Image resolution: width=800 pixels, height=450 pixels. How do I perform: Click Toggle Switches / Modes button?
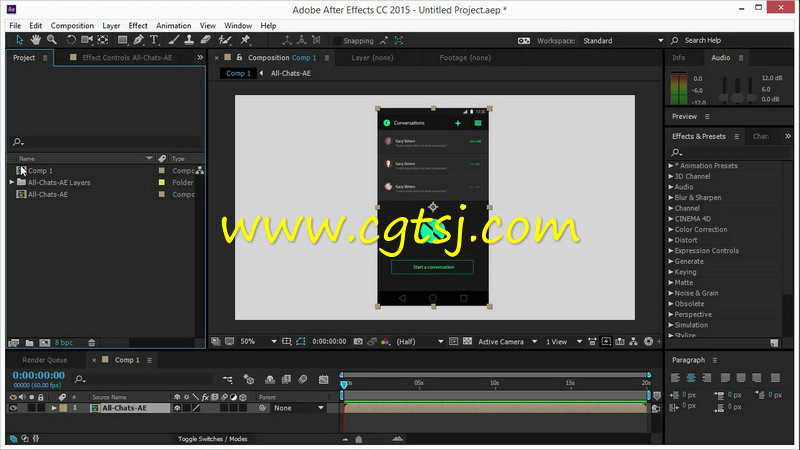click(x=212, y=439)
